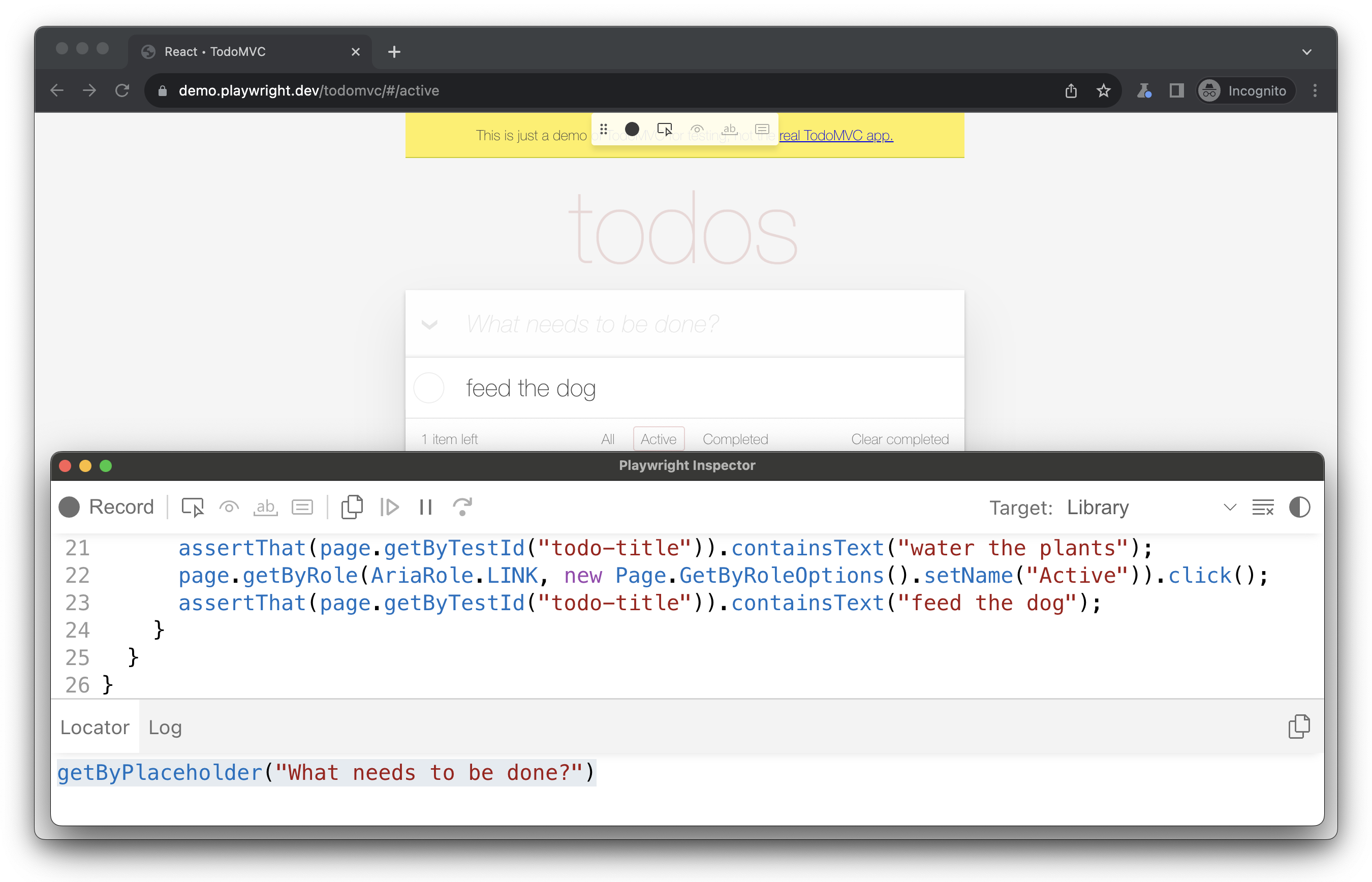Click line number 24 in the code gutter
Screen dimensions: 1372x882
tap(77, 630)
